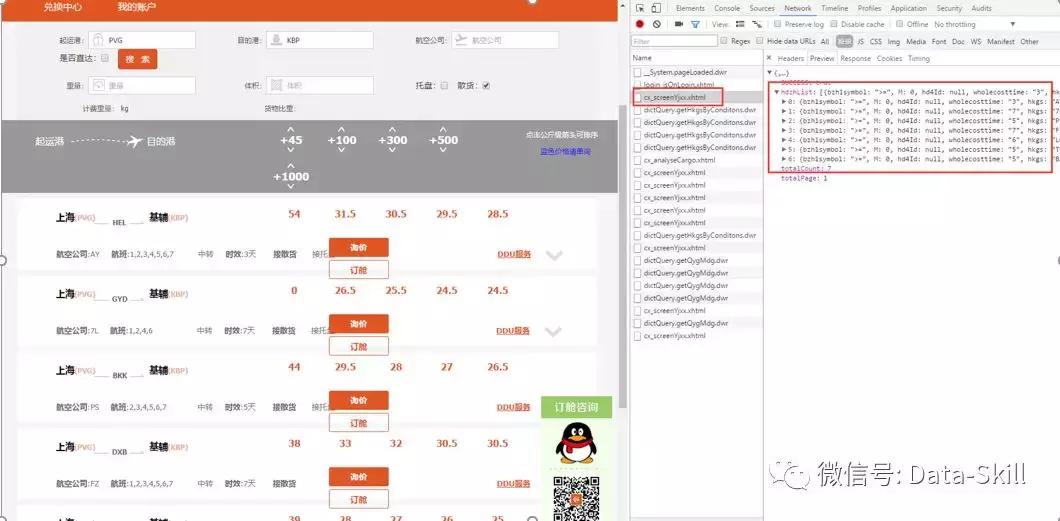Viewport: 1060px width, 521px height.
Task: Click DDU服务 link on the BKK route
Action: (x=514, y=407)
